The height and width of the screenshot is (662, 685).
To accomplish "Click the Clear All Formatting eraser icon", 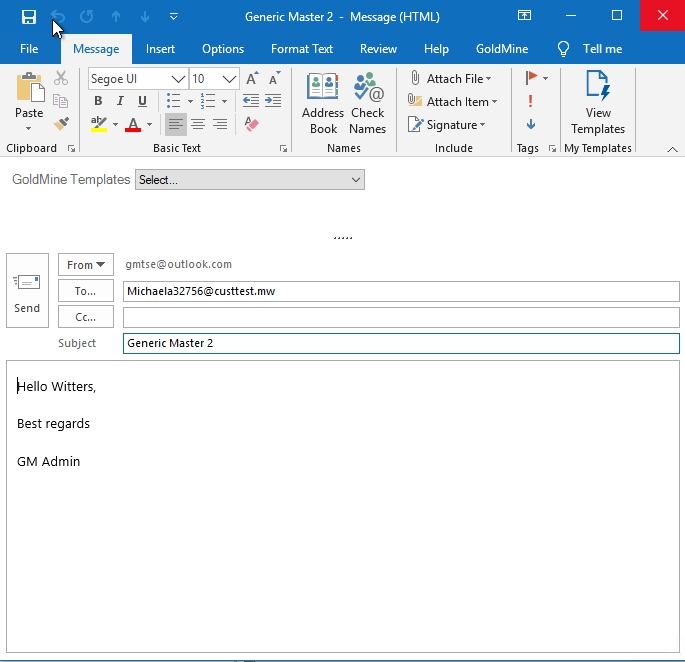I will [x=251, y=125].
